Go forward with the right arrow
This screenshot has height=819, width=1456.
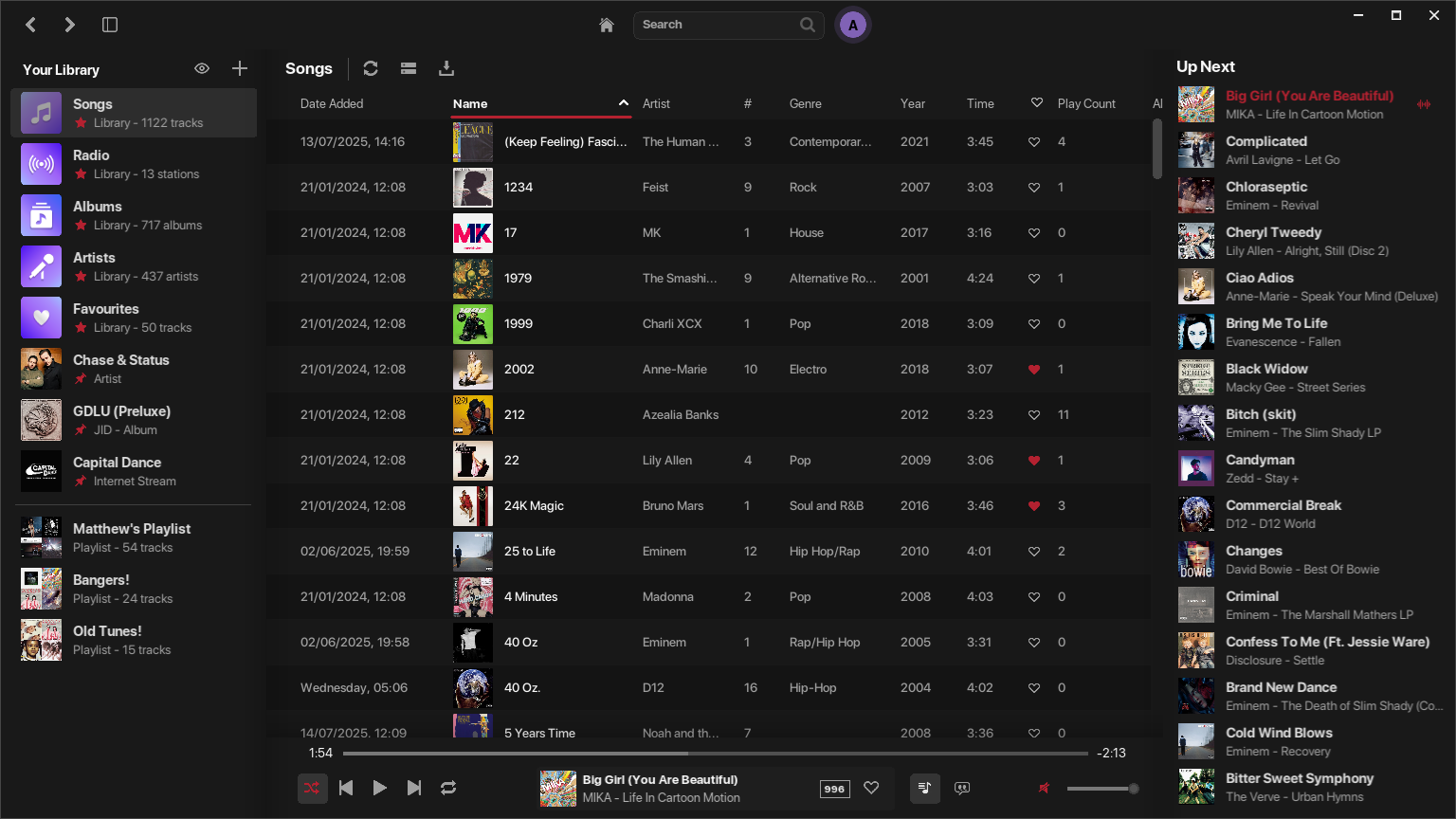tap(69, 25)
